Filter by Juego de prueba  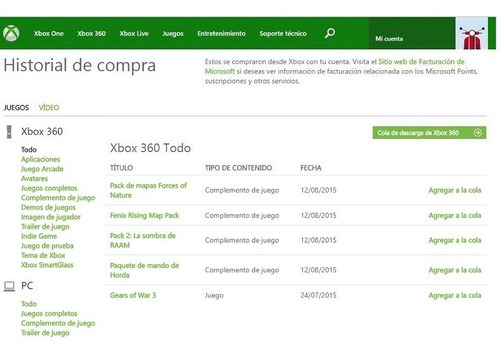[x=47, y=246]
